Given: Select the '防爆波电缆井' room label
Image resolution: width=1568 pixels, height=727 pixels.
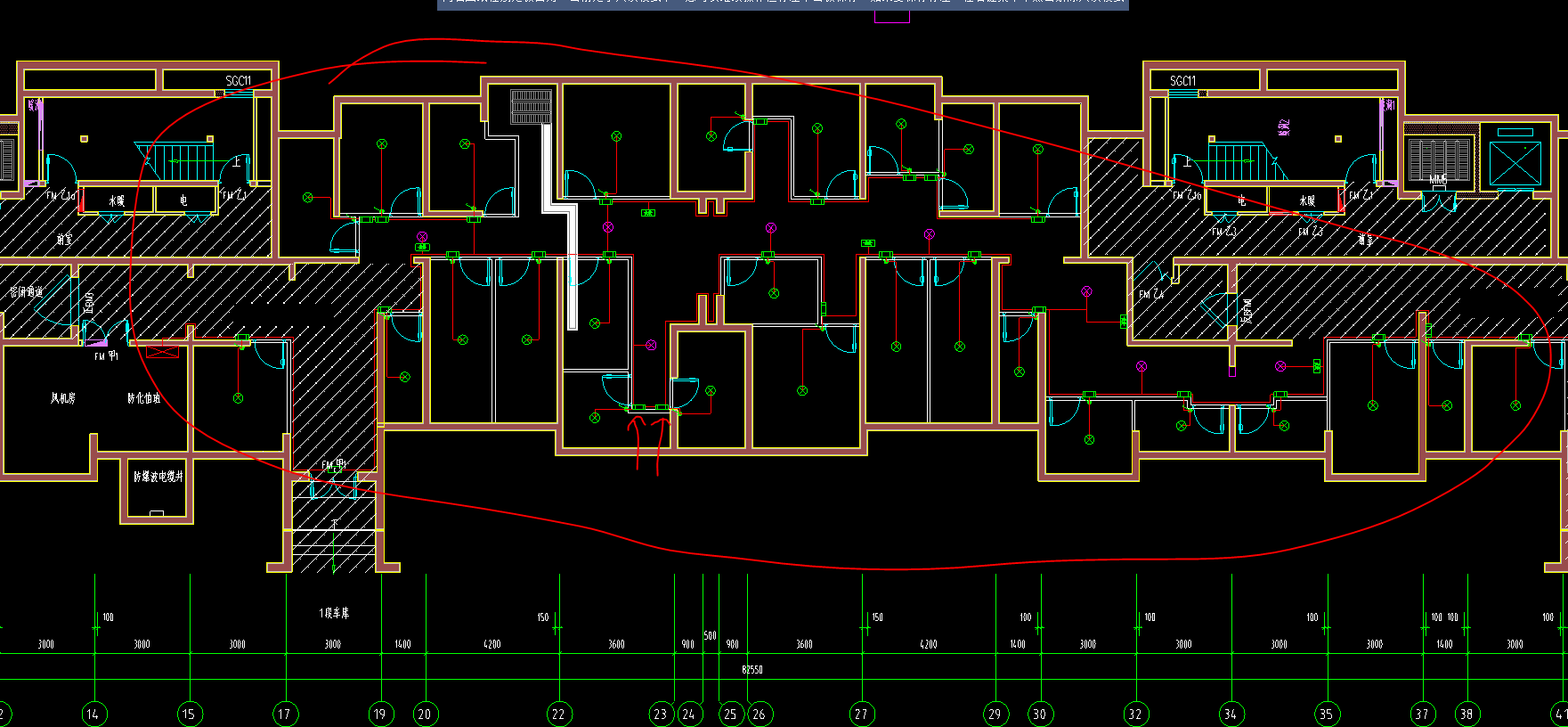Looking at the screenshot, I should pyautogui.click(x=158, y=477).
